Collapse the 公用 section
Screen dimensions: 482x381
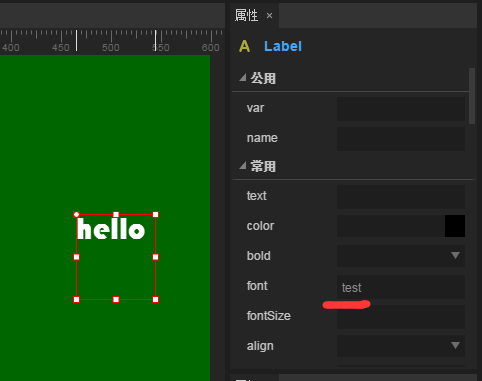(243, 78)
